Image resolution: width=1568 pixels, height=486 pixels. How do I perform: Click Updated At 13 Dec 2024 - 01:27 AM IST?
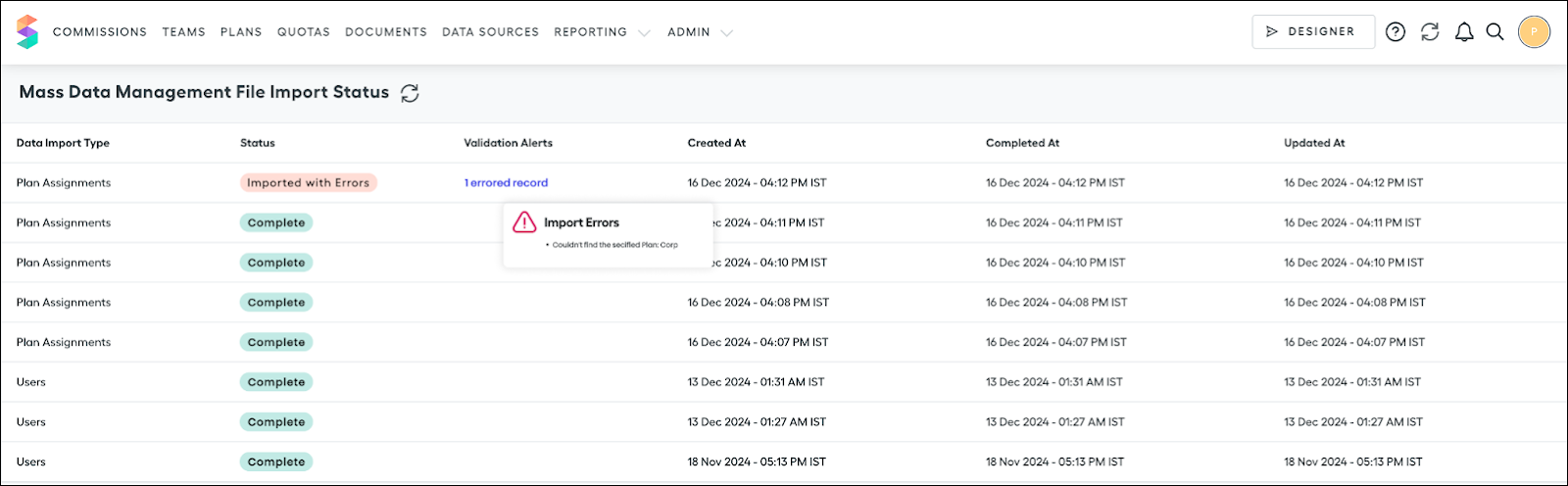(1353, 422)
